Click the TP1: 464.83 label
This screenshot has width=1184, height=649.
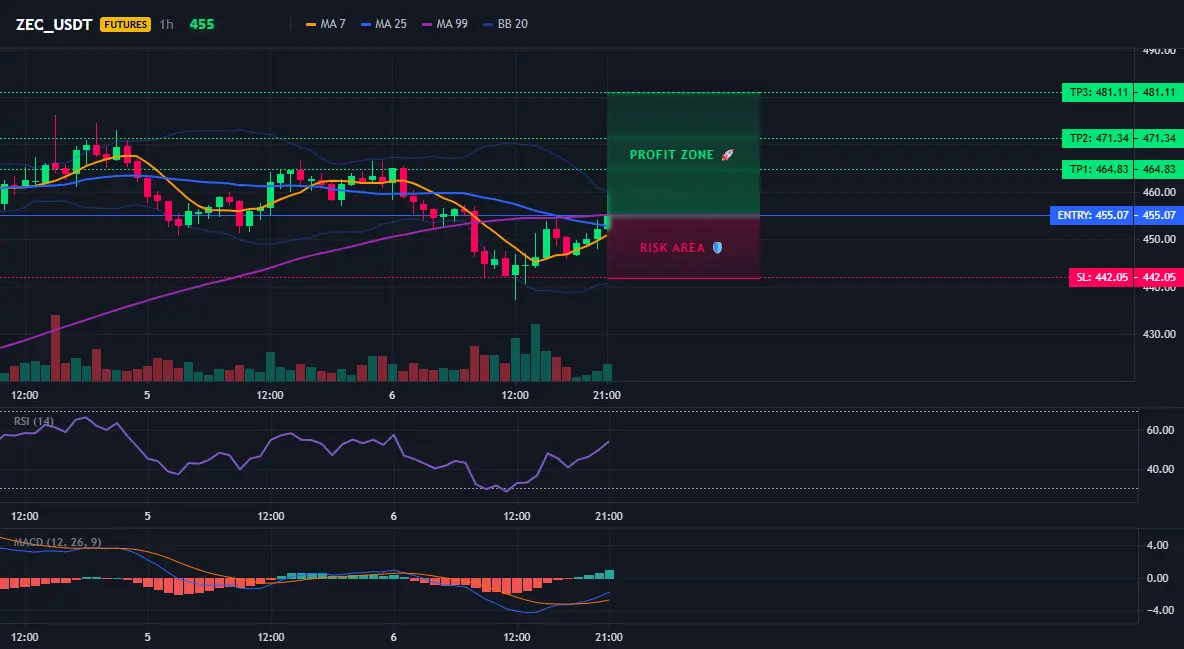[x=1098, y=169]
